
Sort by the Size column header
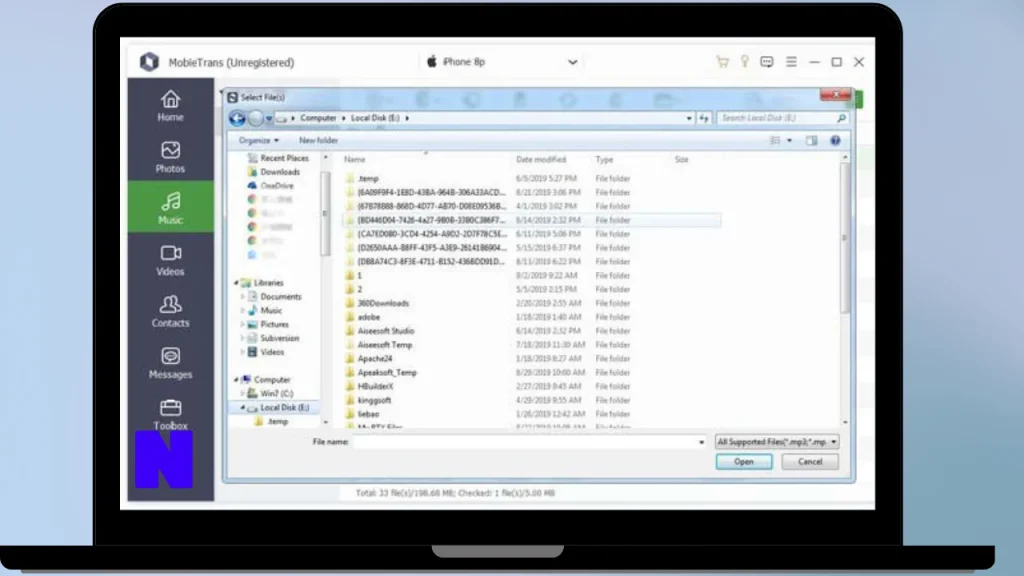pyautogui.click(x=681, y=159)
